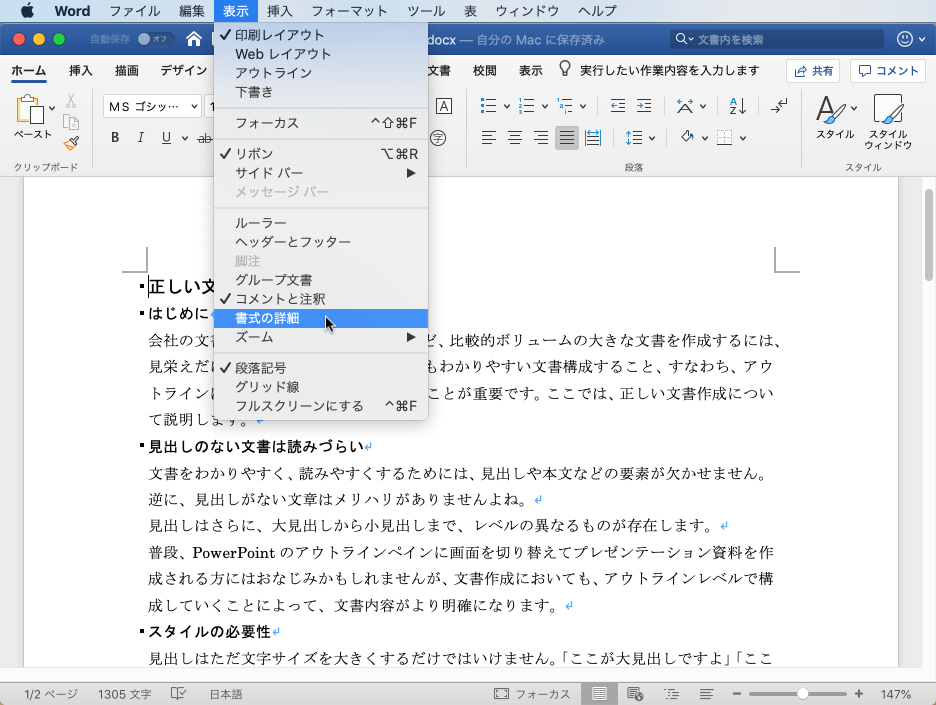This screenshot has width=936, height=705.
Task: Select the Format Painter brush icon
Action: point(72,143)
